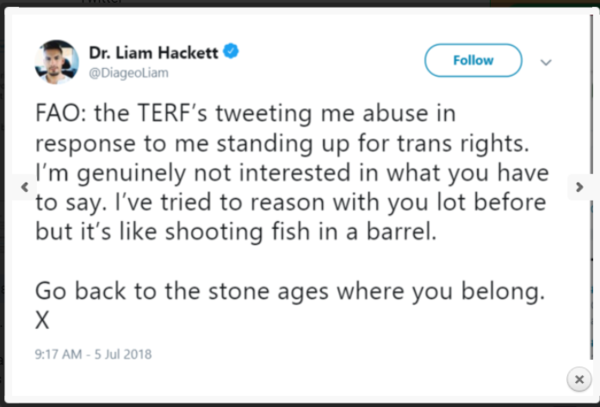Close the image lightbox with the X button
This screenshot has width=600, height=407.
[577, 379]
